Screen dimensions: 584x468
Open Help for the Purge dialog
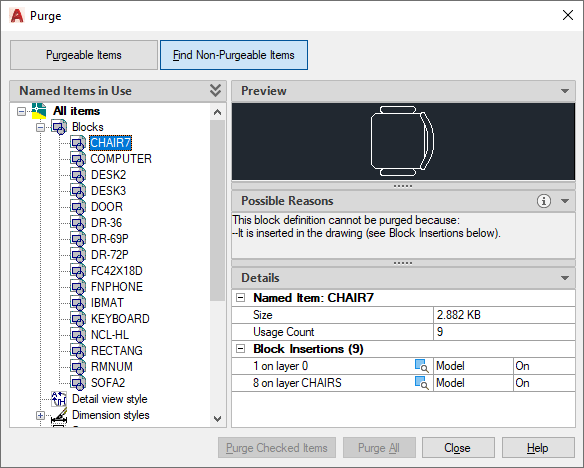click(538, 448)
